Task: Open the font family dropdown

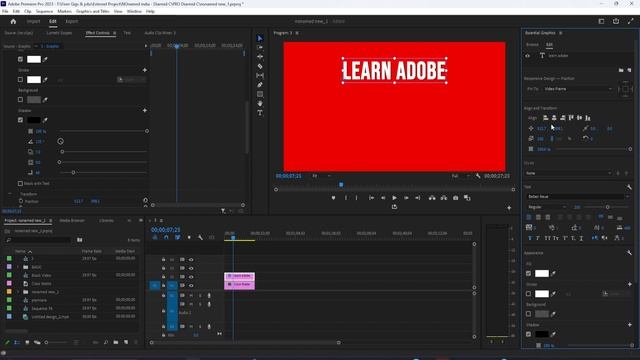Action: [578, 197]
